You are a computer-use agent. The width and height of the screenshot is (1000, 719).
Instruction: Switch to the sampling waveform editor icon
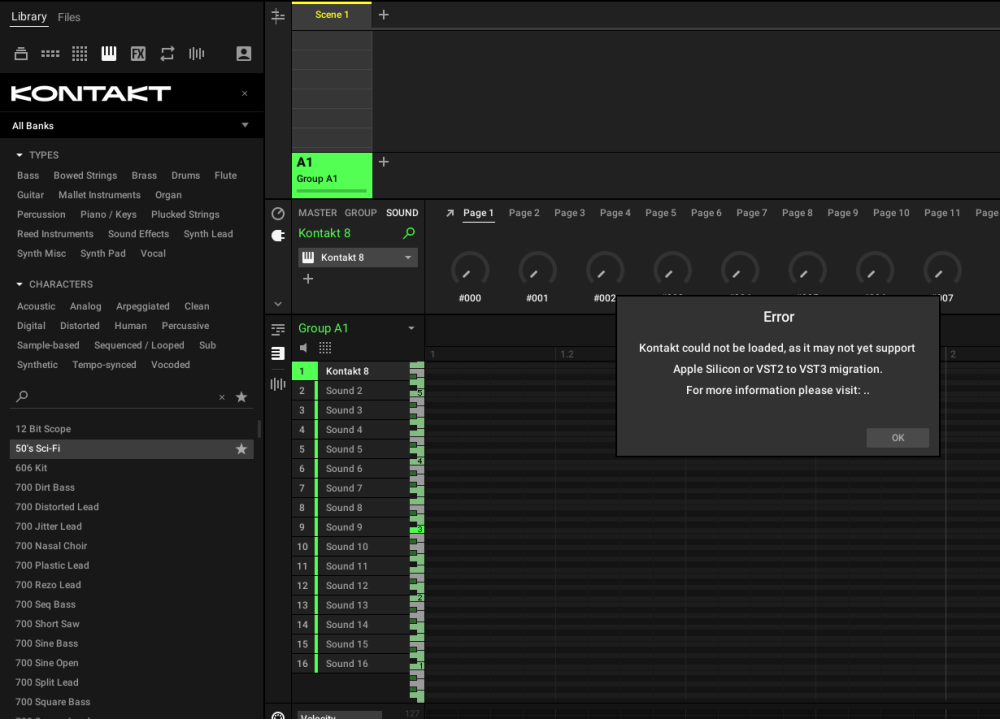278,384
